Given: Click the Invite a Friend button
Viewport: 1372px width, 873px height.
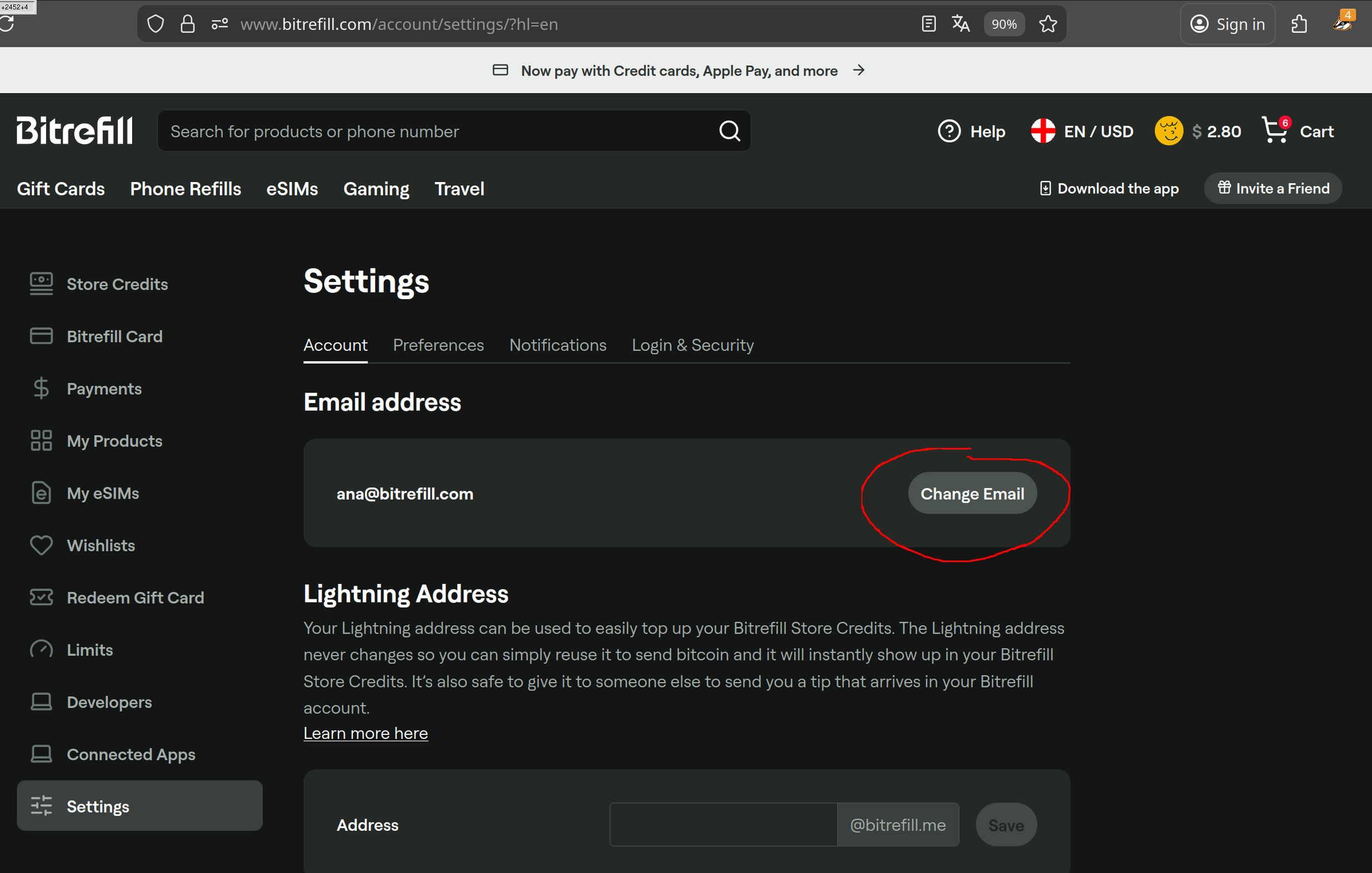Looking at the screenshot, I should pyautogui.click(x=1273, y=188).
